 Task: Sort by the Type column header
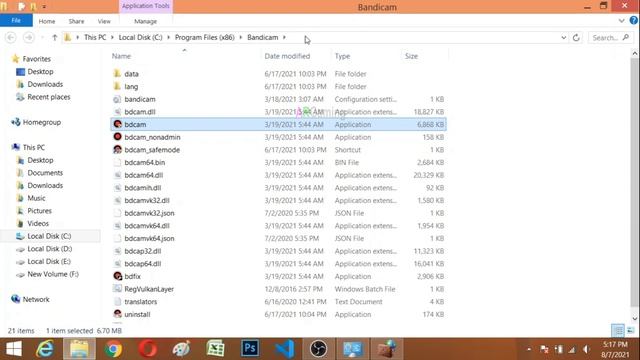[342, 56]
